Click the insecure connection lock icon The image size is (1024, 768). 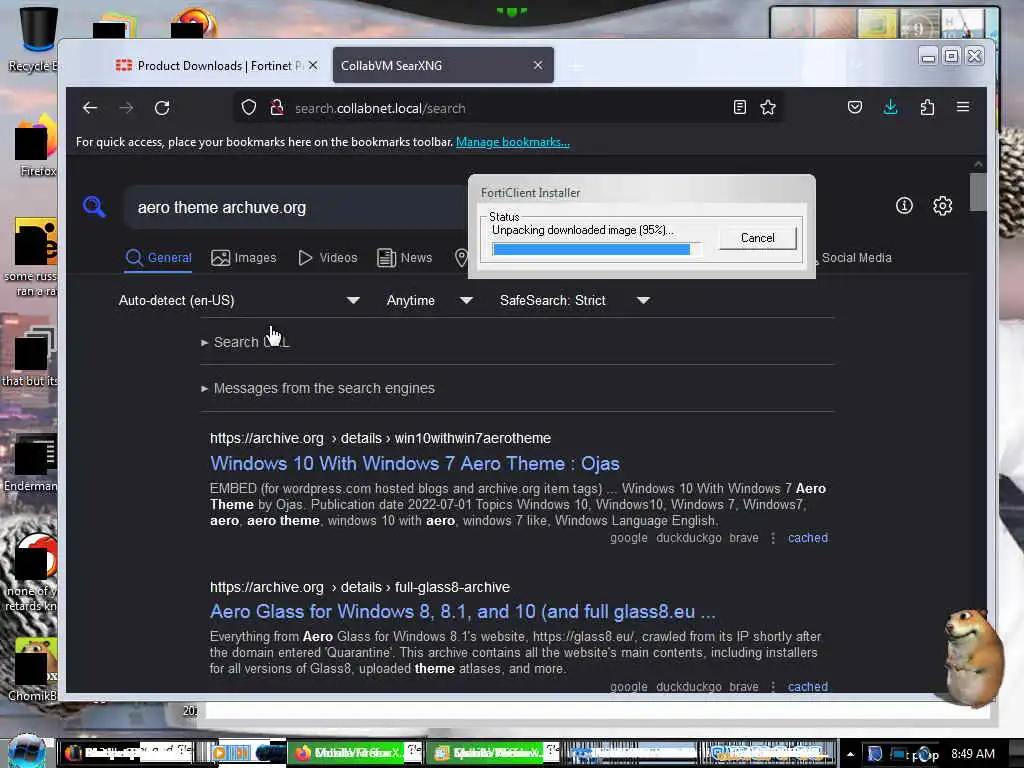click(277, 108)
